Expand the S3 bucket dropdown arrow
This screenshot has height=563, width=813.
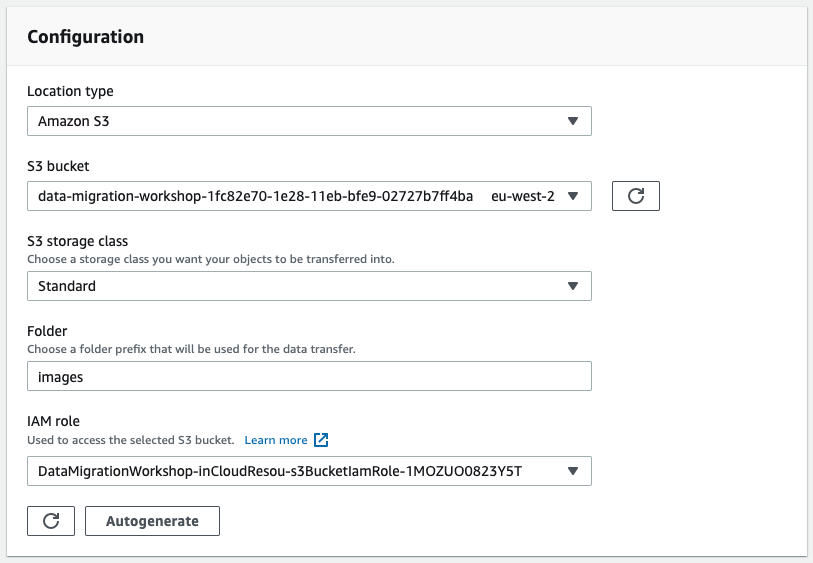572,196
